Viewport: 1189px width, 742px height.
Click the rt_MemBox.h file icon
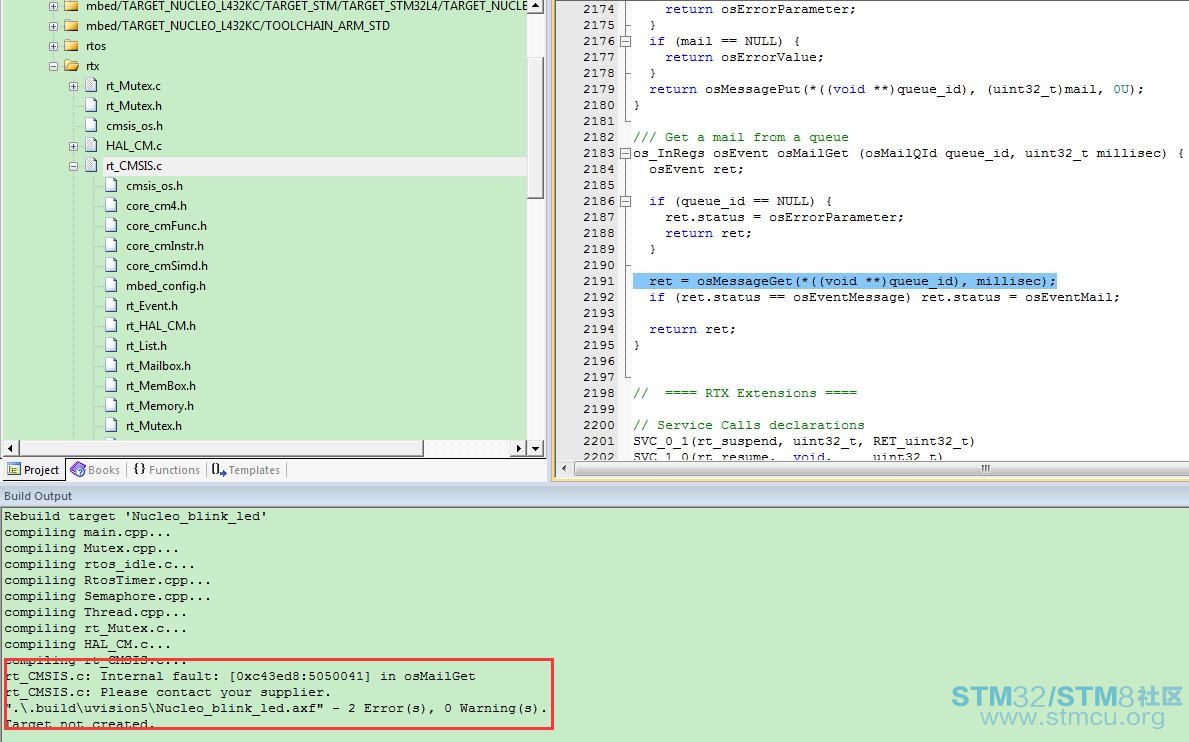111,385
